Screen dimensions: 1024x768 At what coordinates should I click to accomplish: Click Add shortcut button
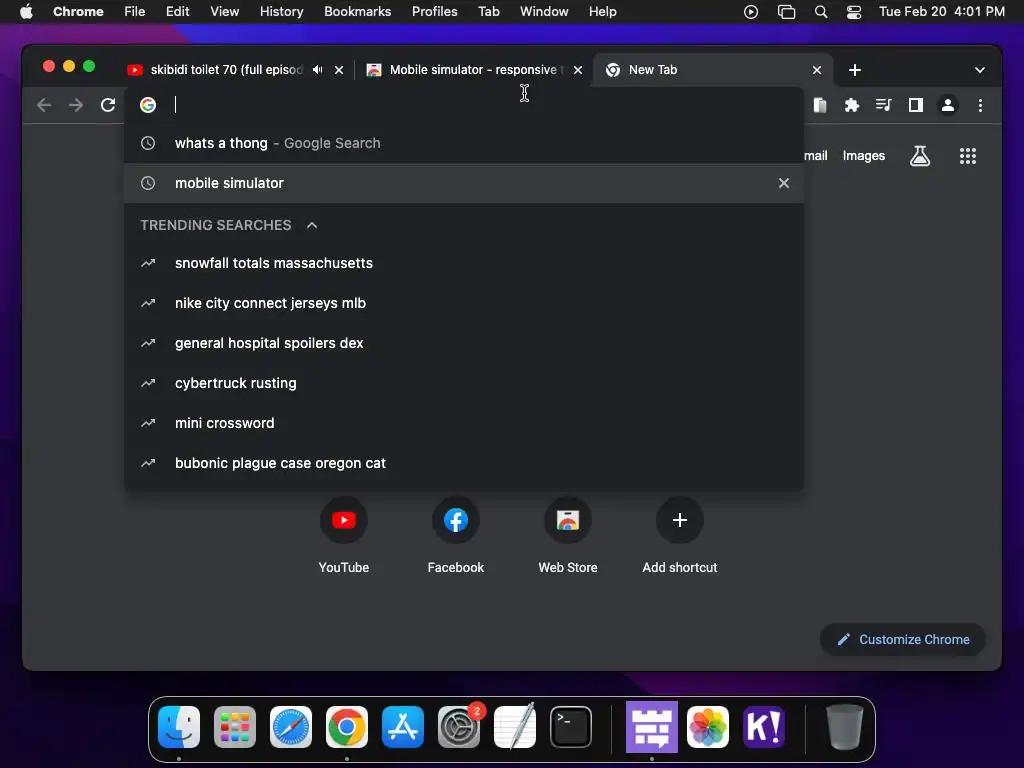click(x=680, y=536)
